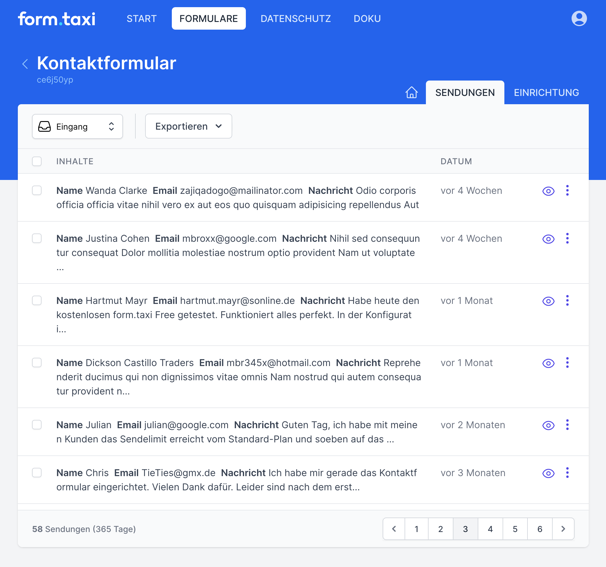
Task: Switch to the Einrichtung tab
Action: click(x=546, y=93)
